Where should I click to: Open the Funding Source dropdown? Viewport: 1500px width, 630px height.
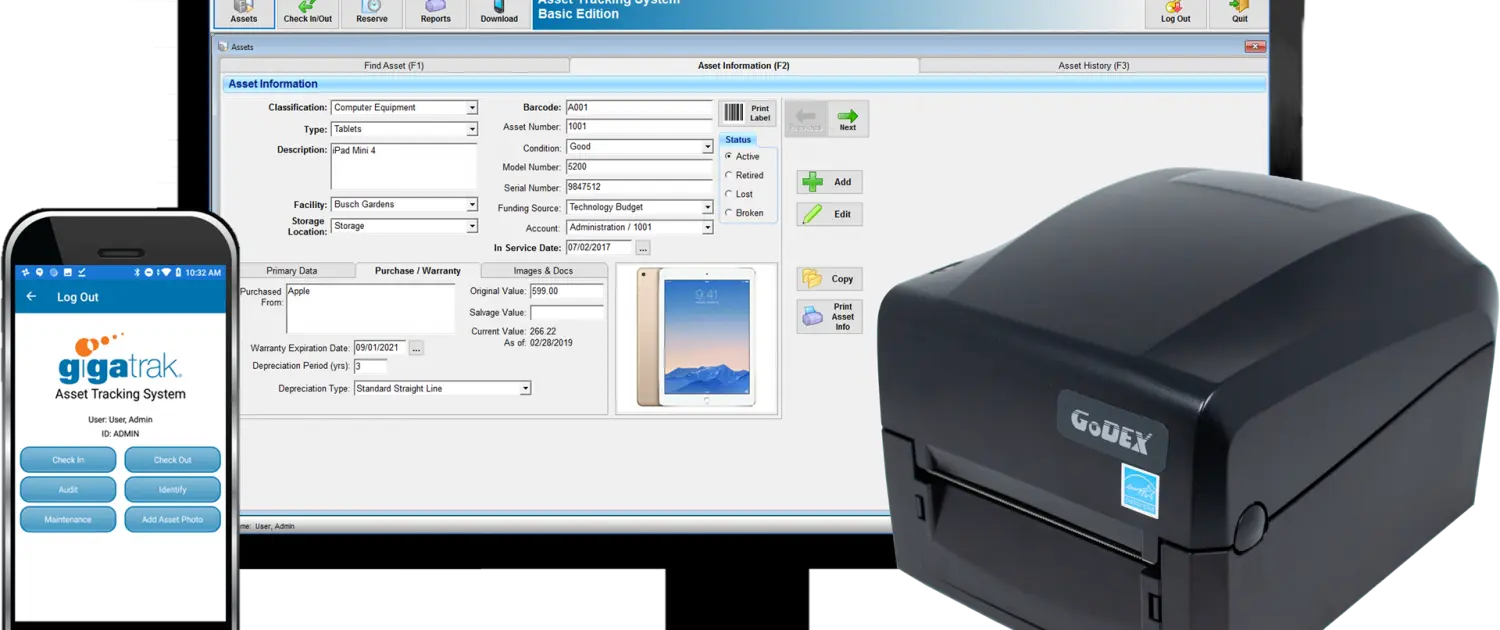pyautogui.click(x=708, y=208)
